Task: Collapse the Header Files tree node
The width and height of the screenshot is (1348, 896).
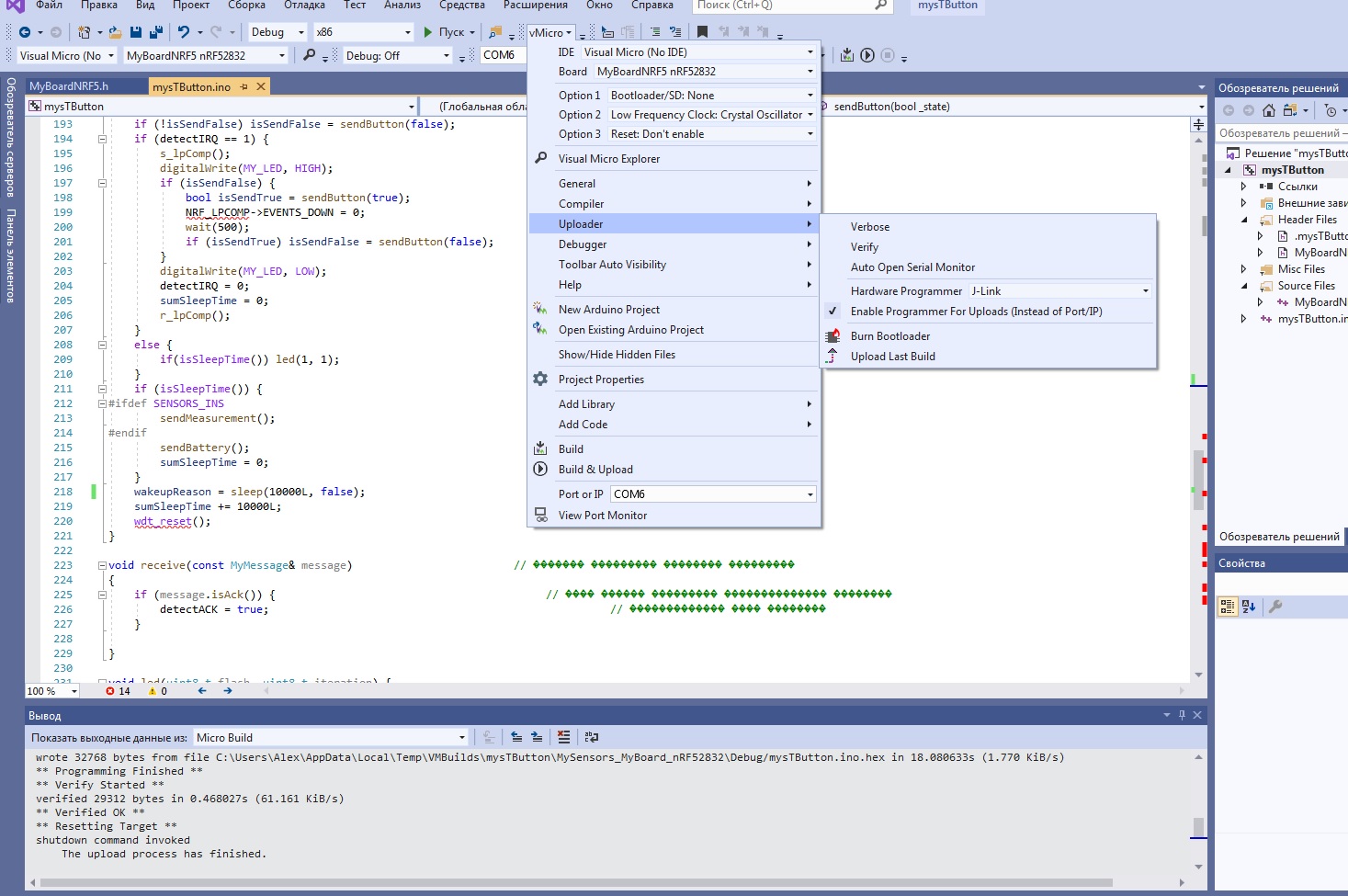Action: point(1244,220)
